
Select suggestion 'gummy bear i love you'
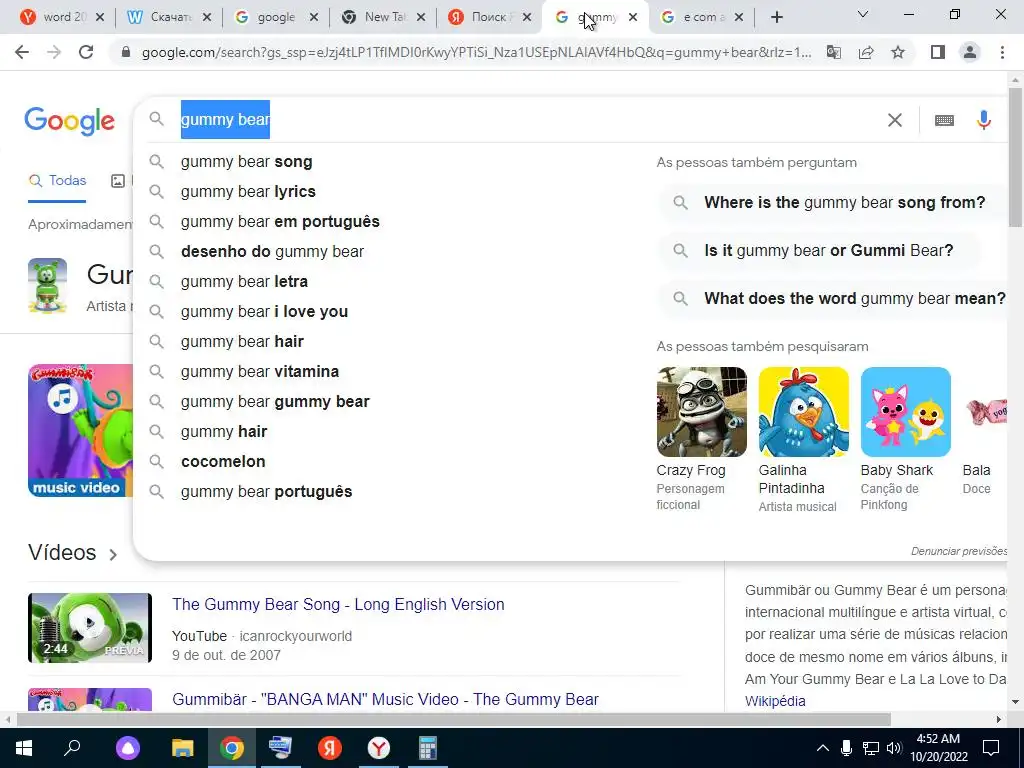tap(264, 312)
